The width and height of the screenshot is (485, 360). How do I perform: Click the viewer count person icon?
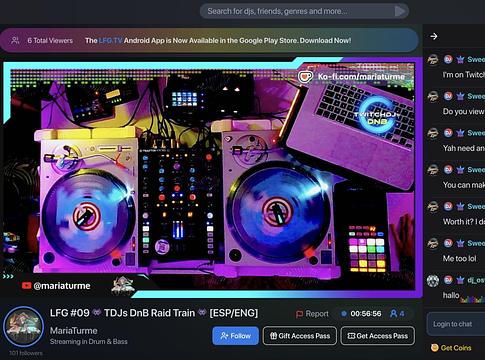click(x=393, y=313)
